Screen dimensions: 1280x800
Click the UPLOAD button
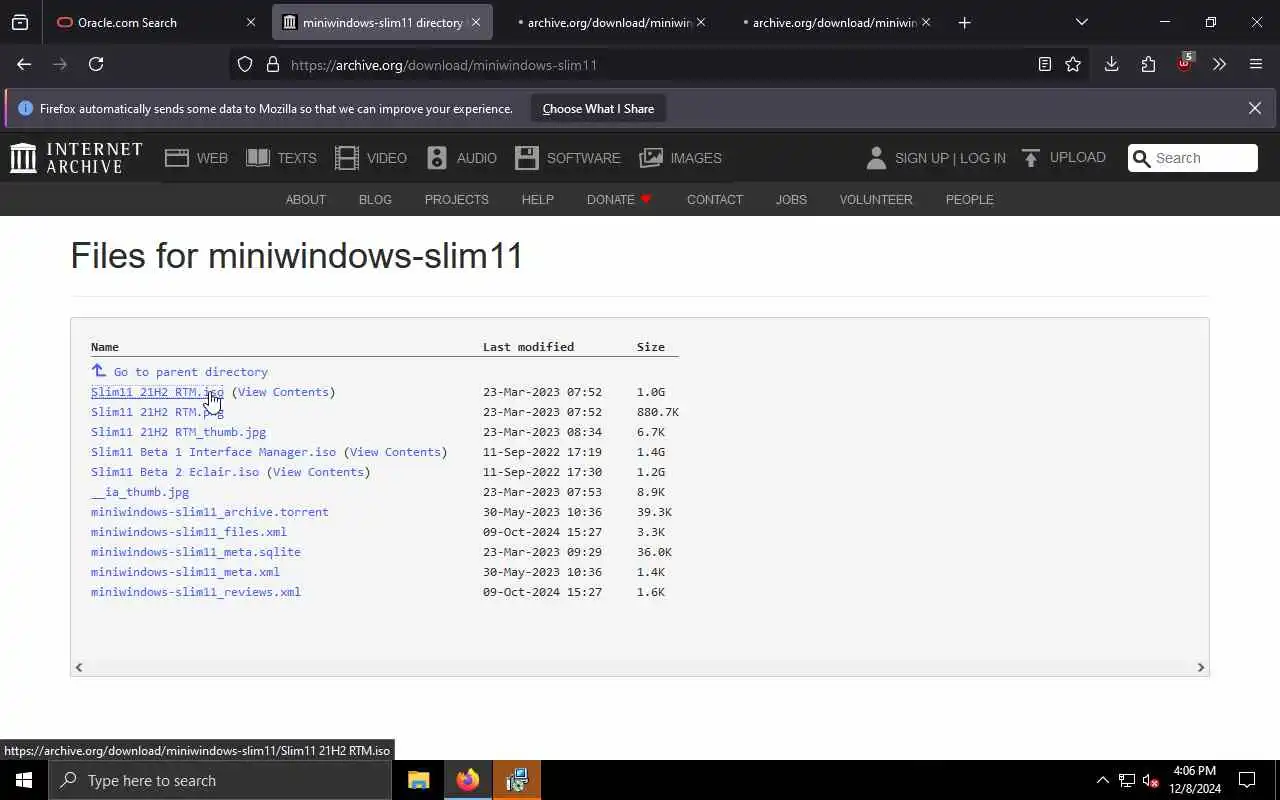(1063, 158)
